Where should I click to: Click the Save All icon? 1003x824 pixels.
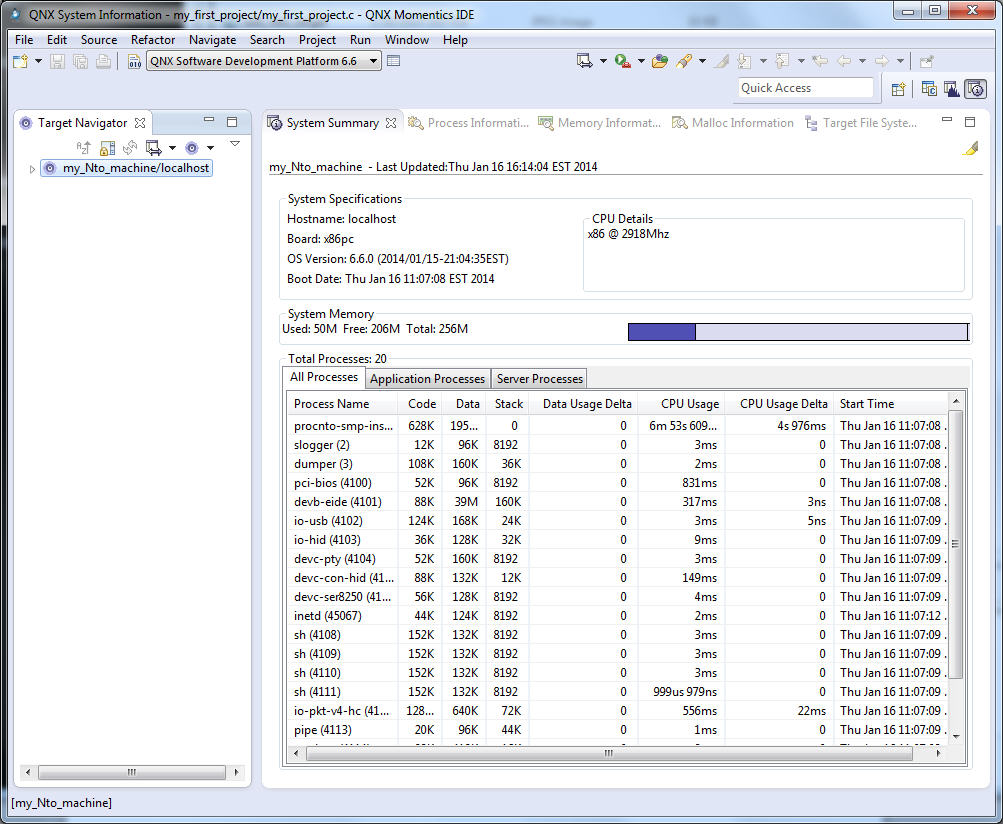pos(80,61)
